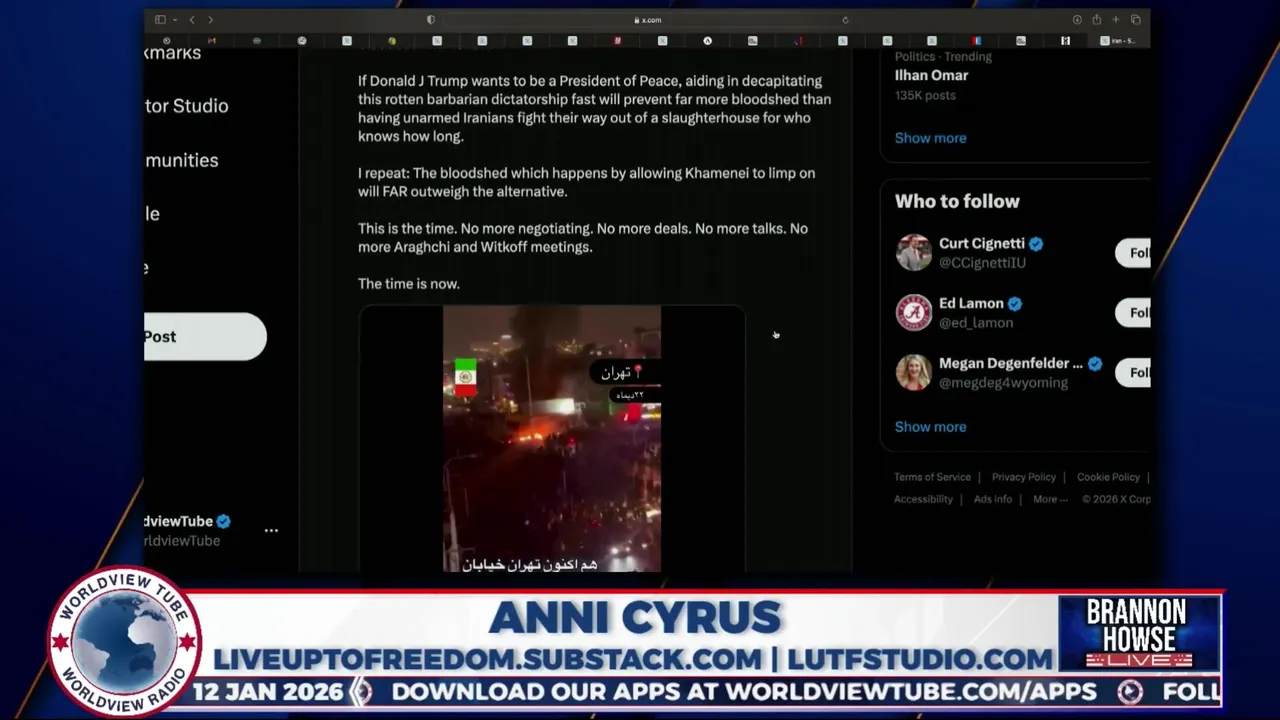Switch to the active Iran tab
The height and width of the screenshot is (720, 1280).
tap(1118, 41)
